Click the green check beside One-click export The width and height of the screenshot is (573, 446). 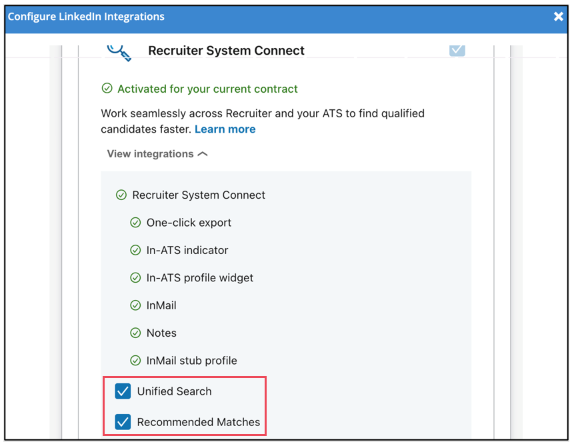[x=135, y=222]
